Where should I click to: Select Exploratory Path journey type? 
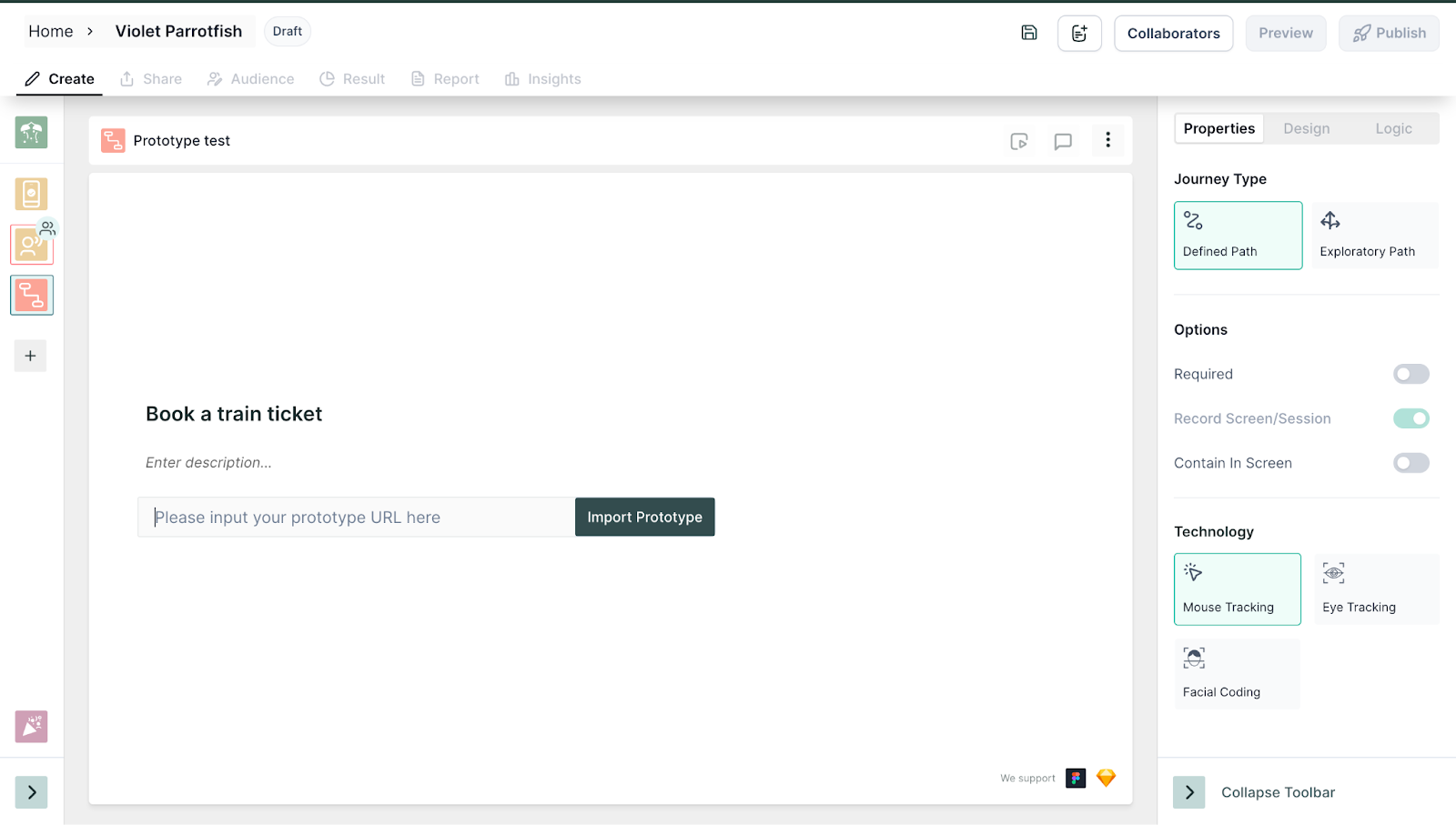[x=1375, y=236]
